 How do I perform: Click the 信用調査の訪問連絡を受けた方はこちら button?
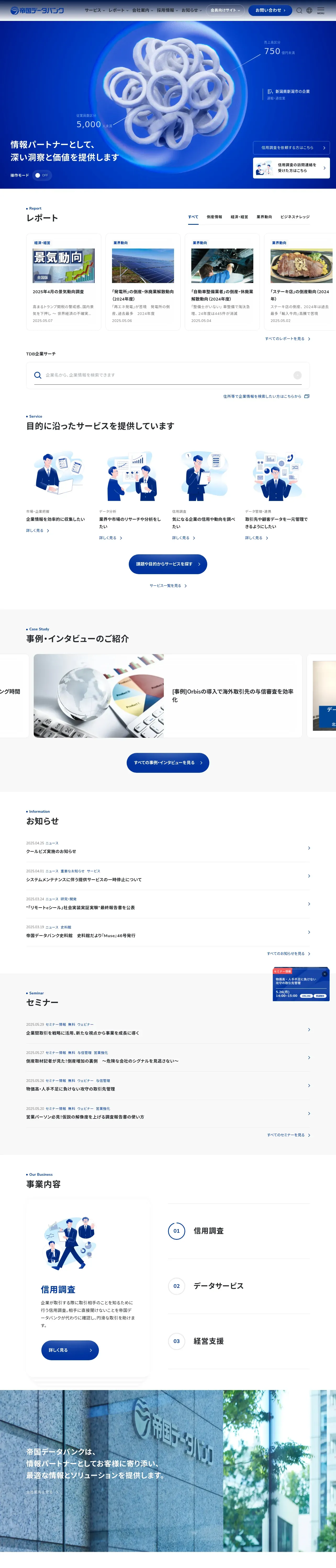292,168
